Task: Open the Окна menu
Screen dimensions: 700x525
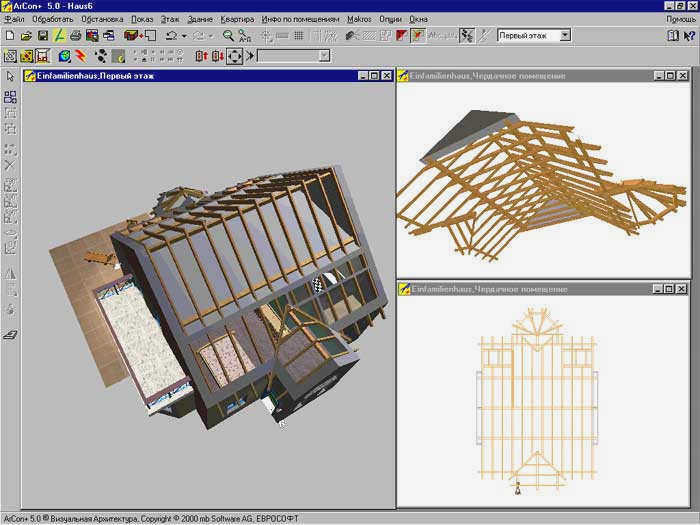Action: click(x=419, y=19)
